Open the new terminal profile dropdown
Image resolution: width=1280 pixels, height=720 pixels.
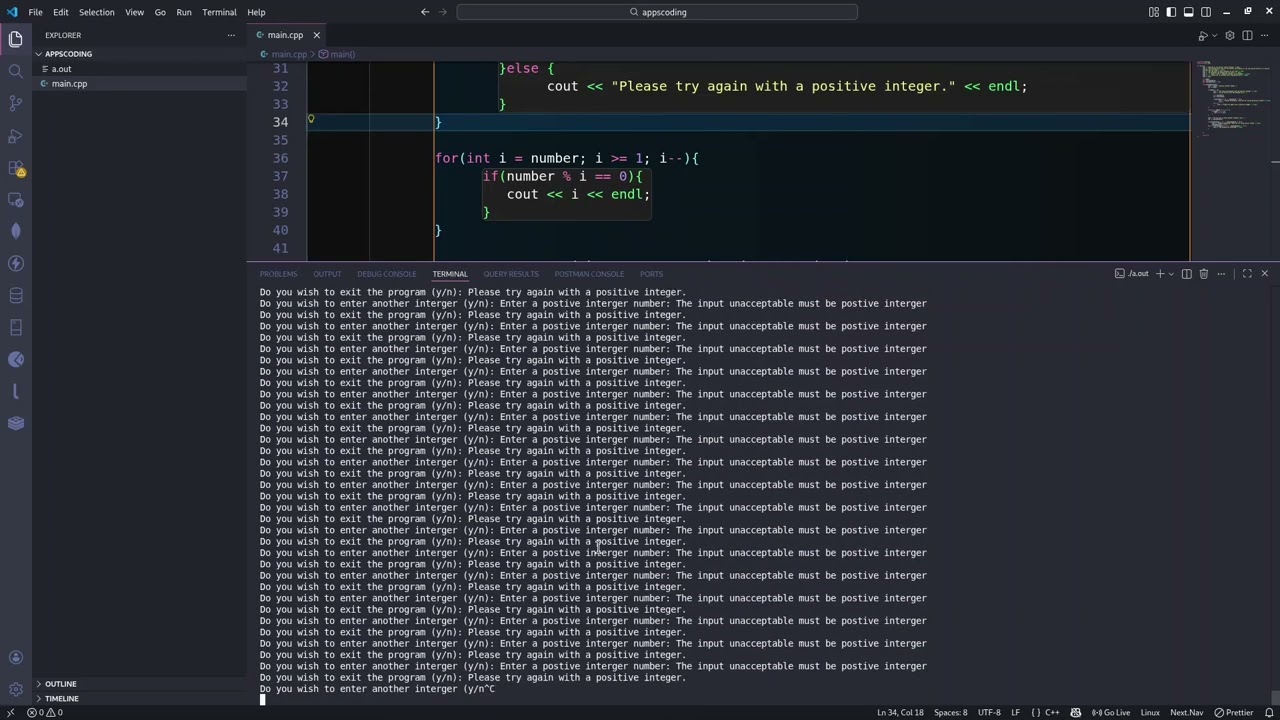[x=1171, y=273]
